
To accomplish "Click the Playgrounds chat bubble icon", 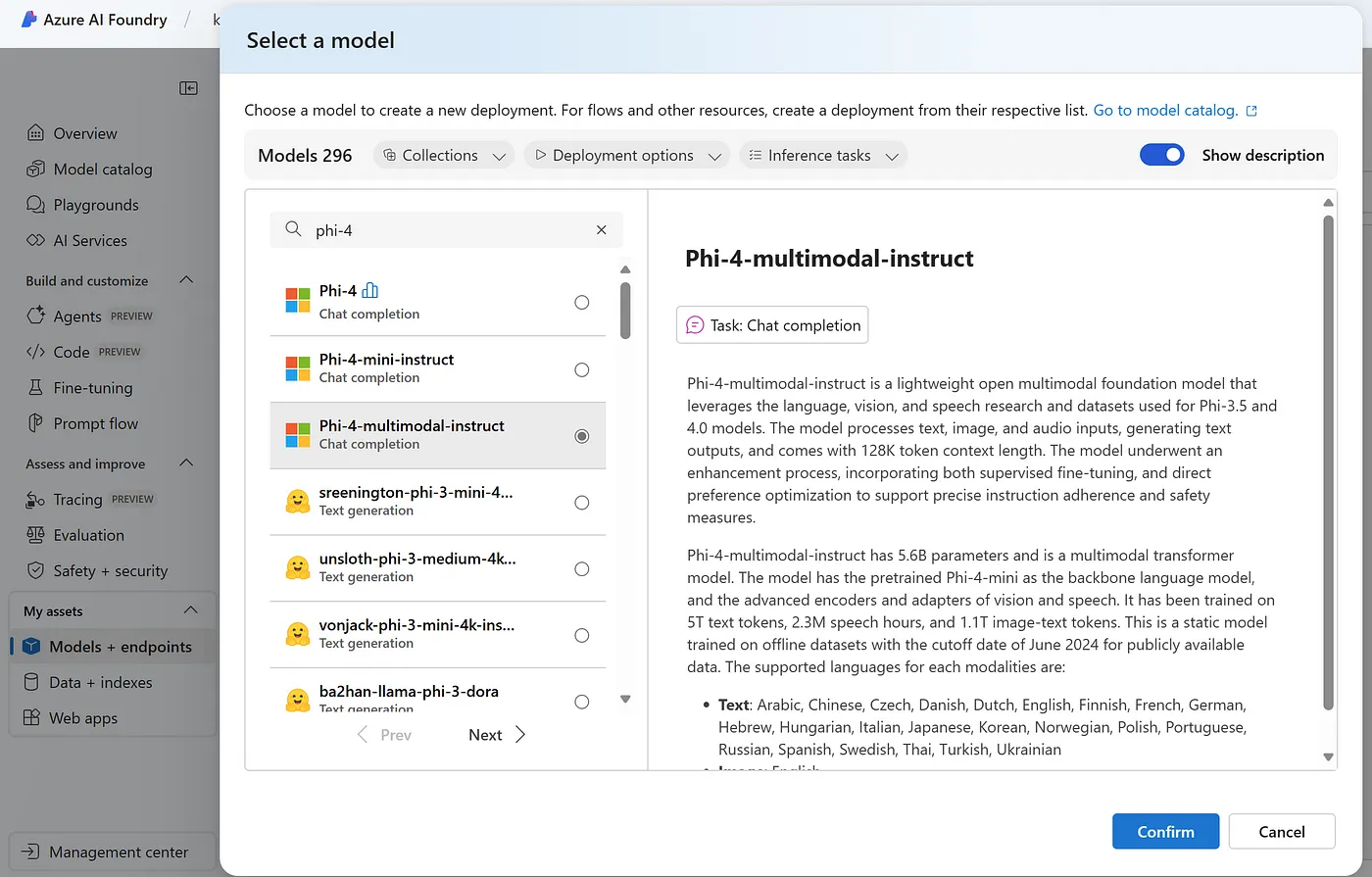I will 35,205.
